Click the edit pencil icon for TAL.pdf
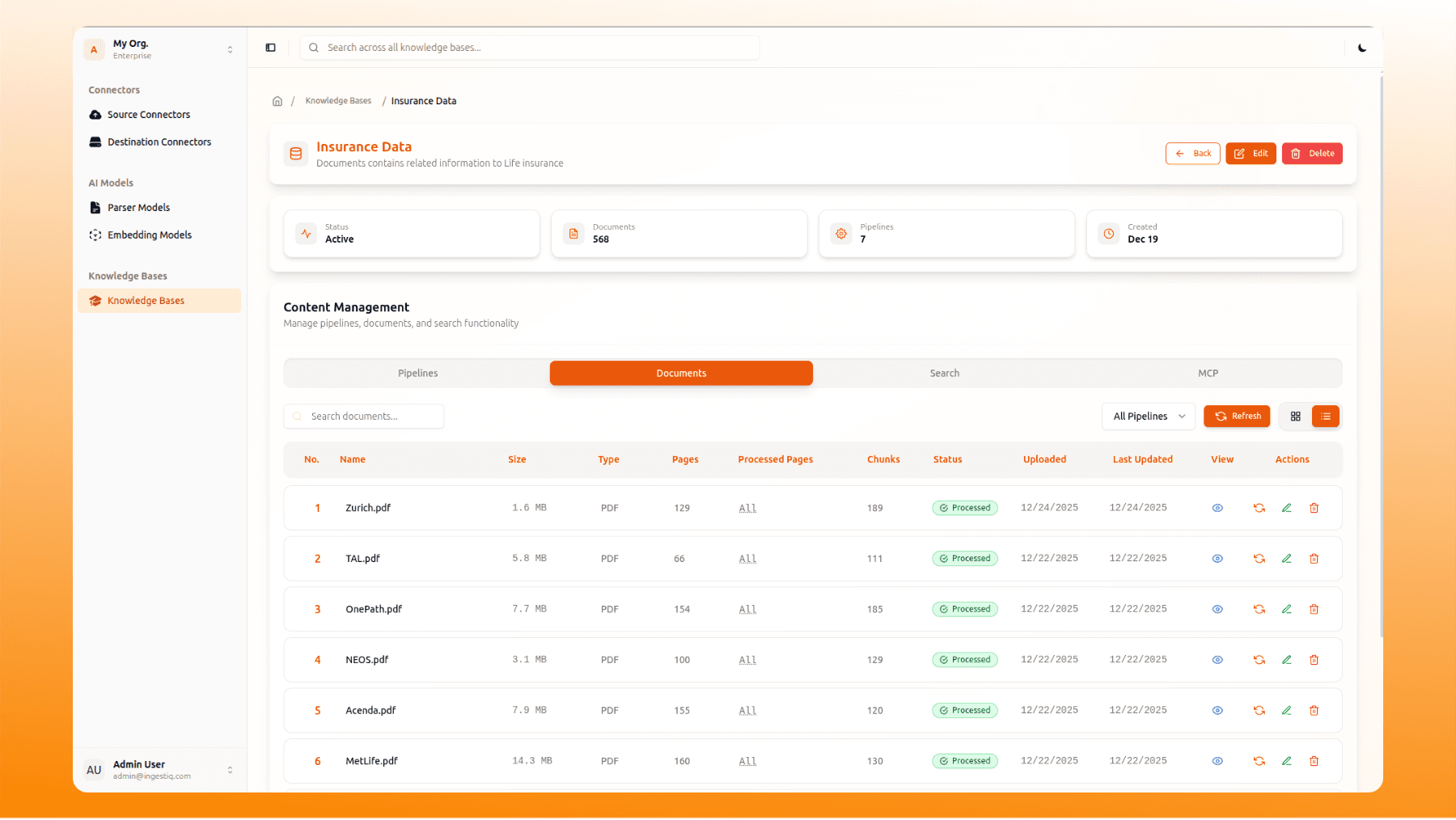The height and width of the screenshot is (820, 1456). 1287,559
